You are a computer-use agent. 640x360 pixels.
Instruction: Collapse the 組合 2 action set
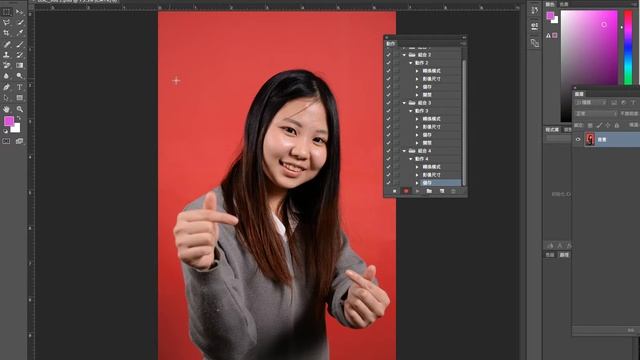(404, 55)
